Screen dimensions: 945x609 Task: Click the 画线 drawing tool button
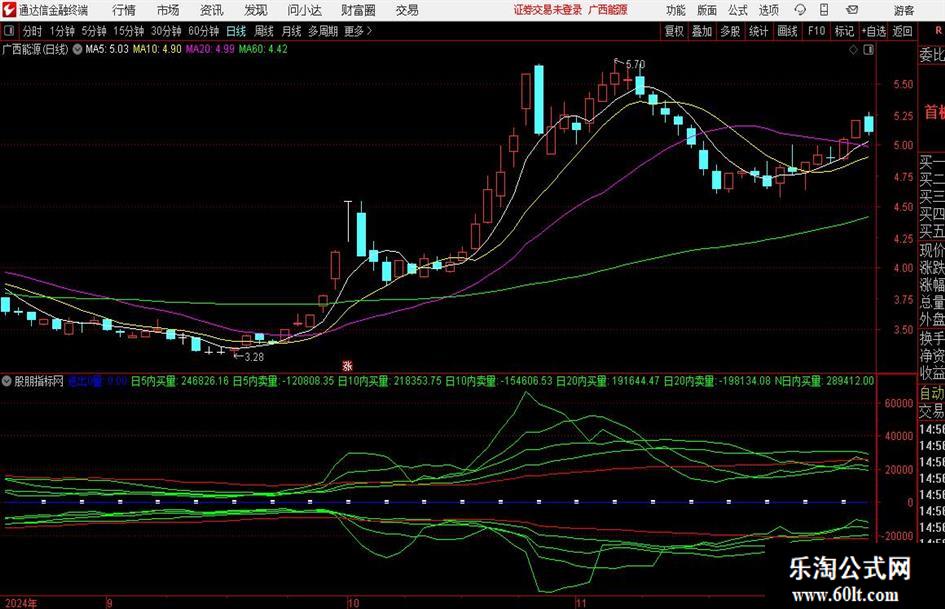tap(787, 31)
